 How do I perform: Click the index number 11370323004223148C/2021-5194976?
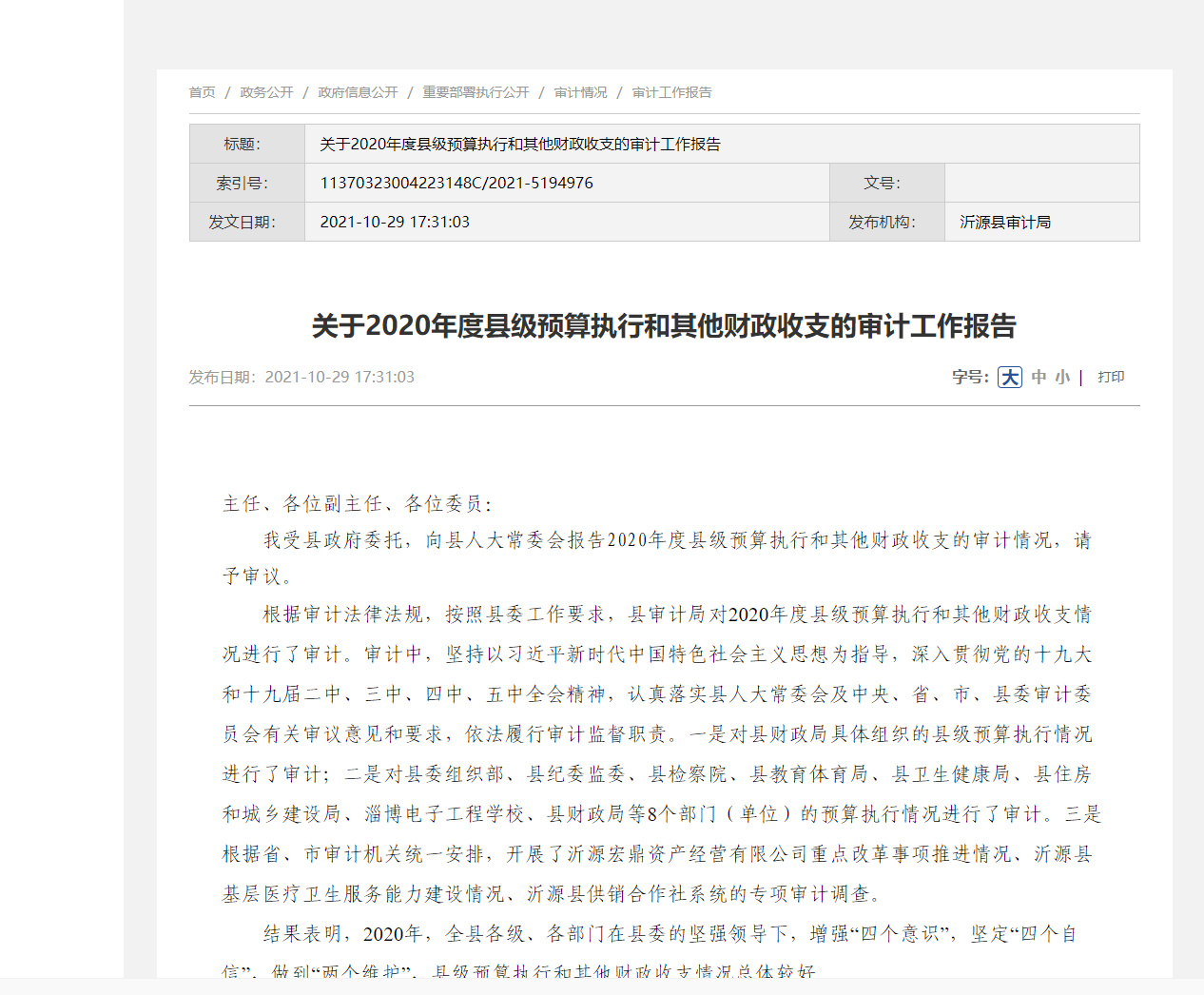(x=456, y=183)
